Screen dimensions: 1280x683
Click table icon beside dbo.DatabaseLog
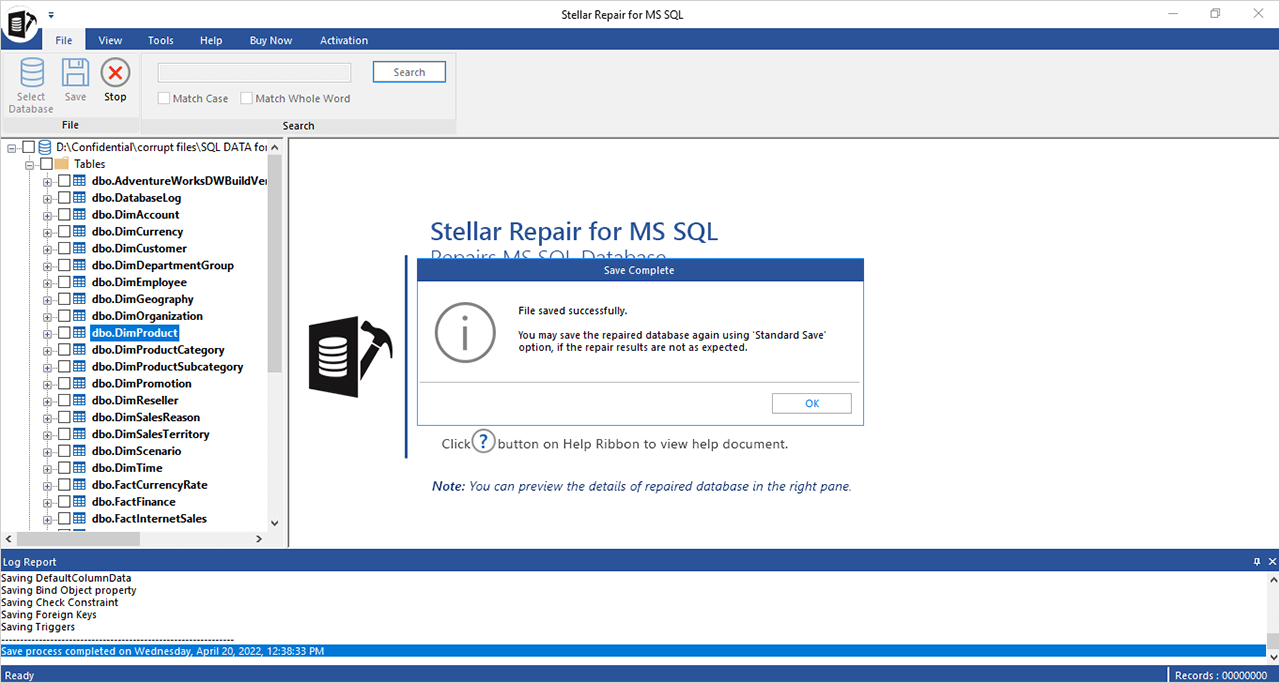coord(80,198)
